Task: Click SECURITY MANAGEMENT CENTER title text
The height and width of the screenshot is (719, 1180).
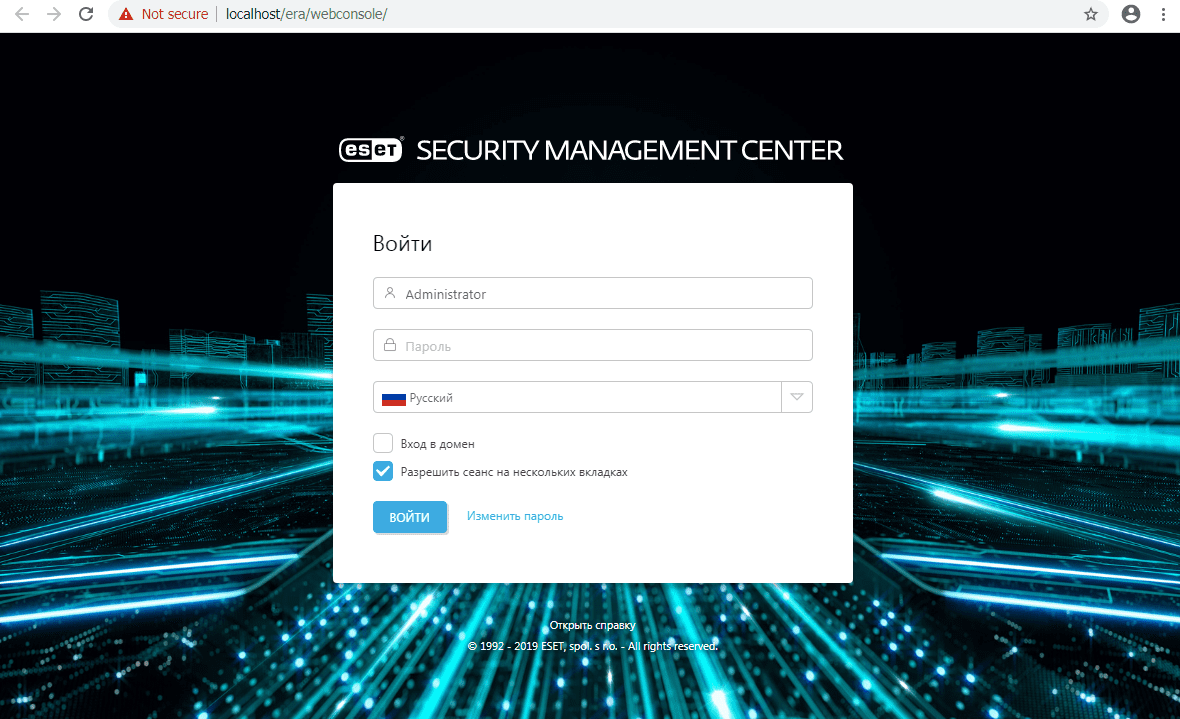Action: click(x=630, y=150)
